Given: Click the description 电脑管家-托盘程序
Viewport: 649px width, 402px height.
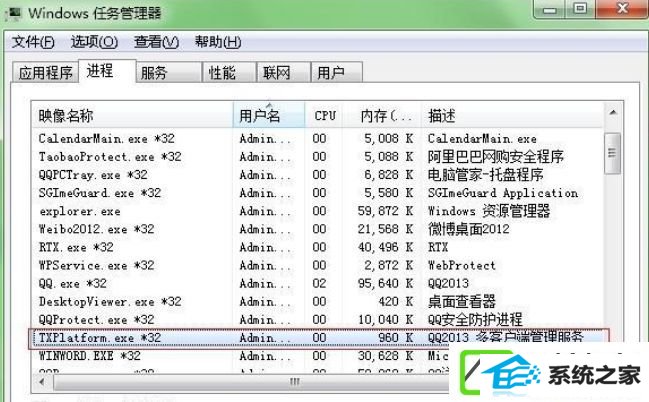Looking at the screenshot, I should [486, 175].
